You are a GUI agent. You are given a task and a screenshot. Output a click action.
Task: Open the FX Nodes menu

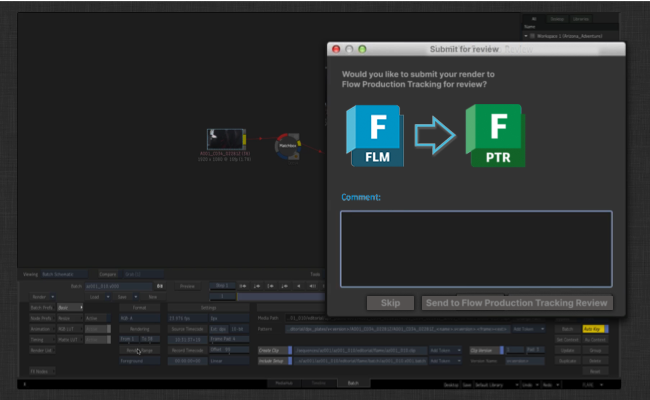(42, 371)
